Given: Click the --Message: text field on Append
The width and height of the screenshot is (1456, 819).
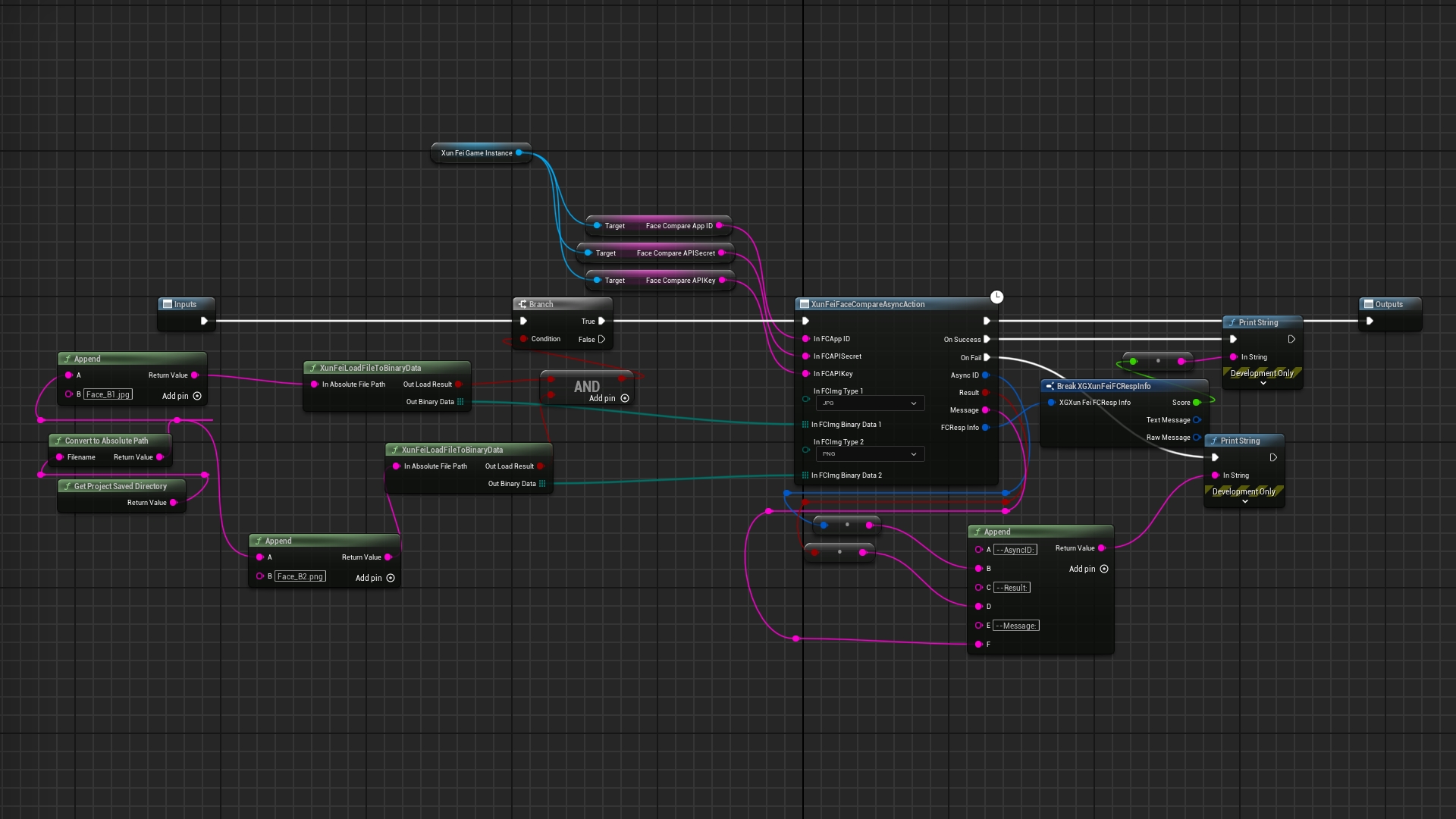Looking at the screenshot, I should 1016,626.
